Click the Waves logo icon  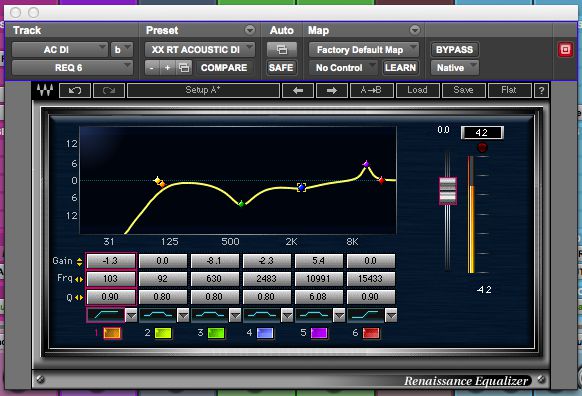point(45,90)
